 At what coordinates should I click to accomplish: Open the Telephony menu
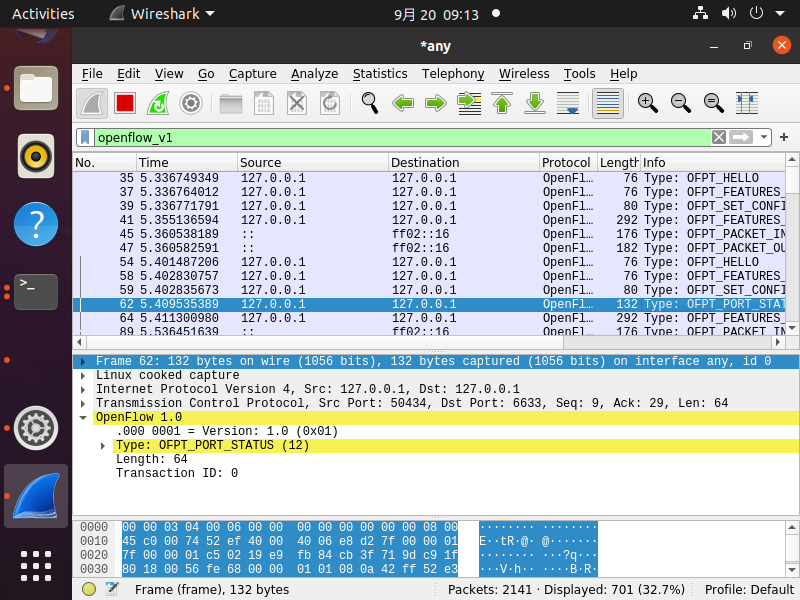point(453,74)
